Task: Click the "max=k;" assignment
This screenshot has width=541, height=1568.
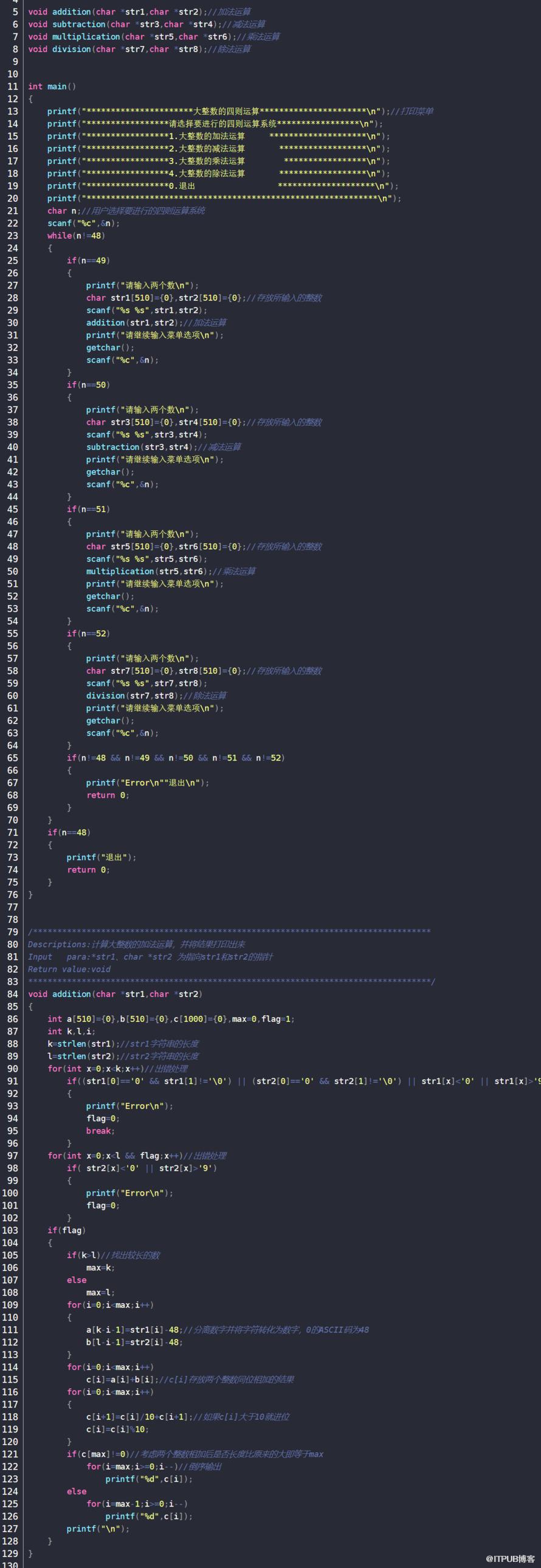Action: click(x=100, y=1267)
